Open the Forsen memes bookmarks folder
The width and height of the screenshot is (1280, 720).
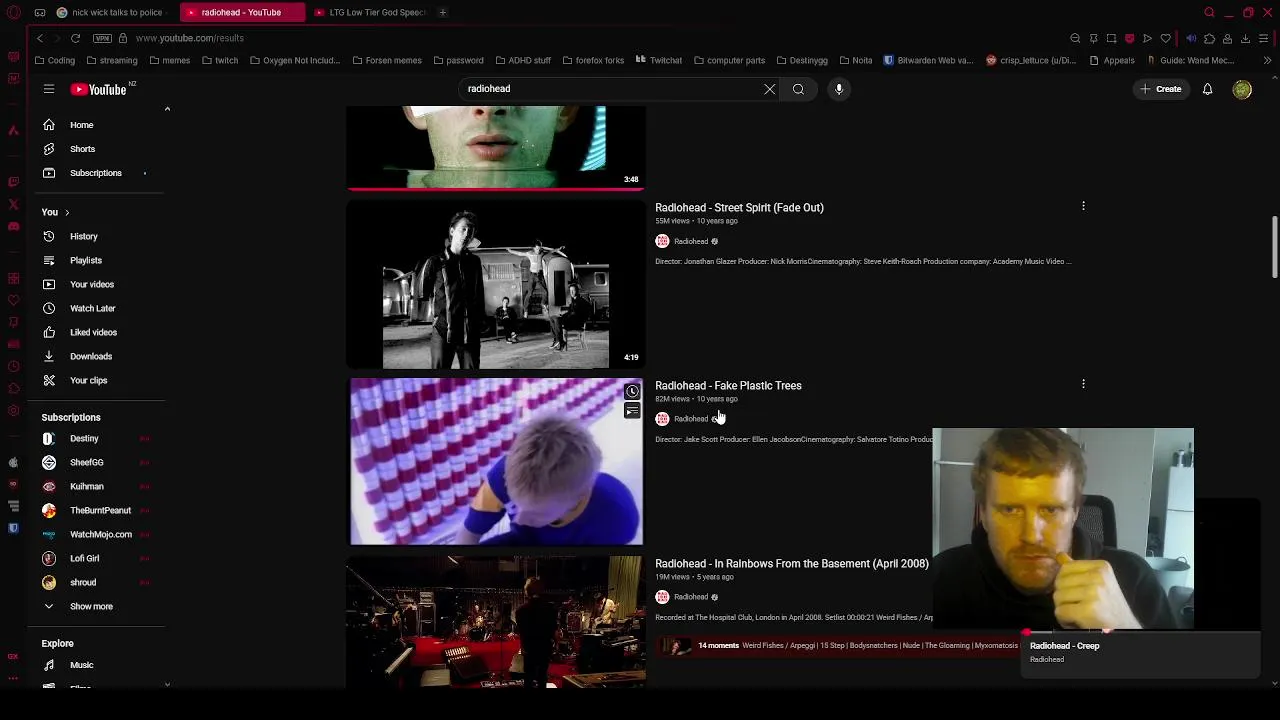(387, 60)
